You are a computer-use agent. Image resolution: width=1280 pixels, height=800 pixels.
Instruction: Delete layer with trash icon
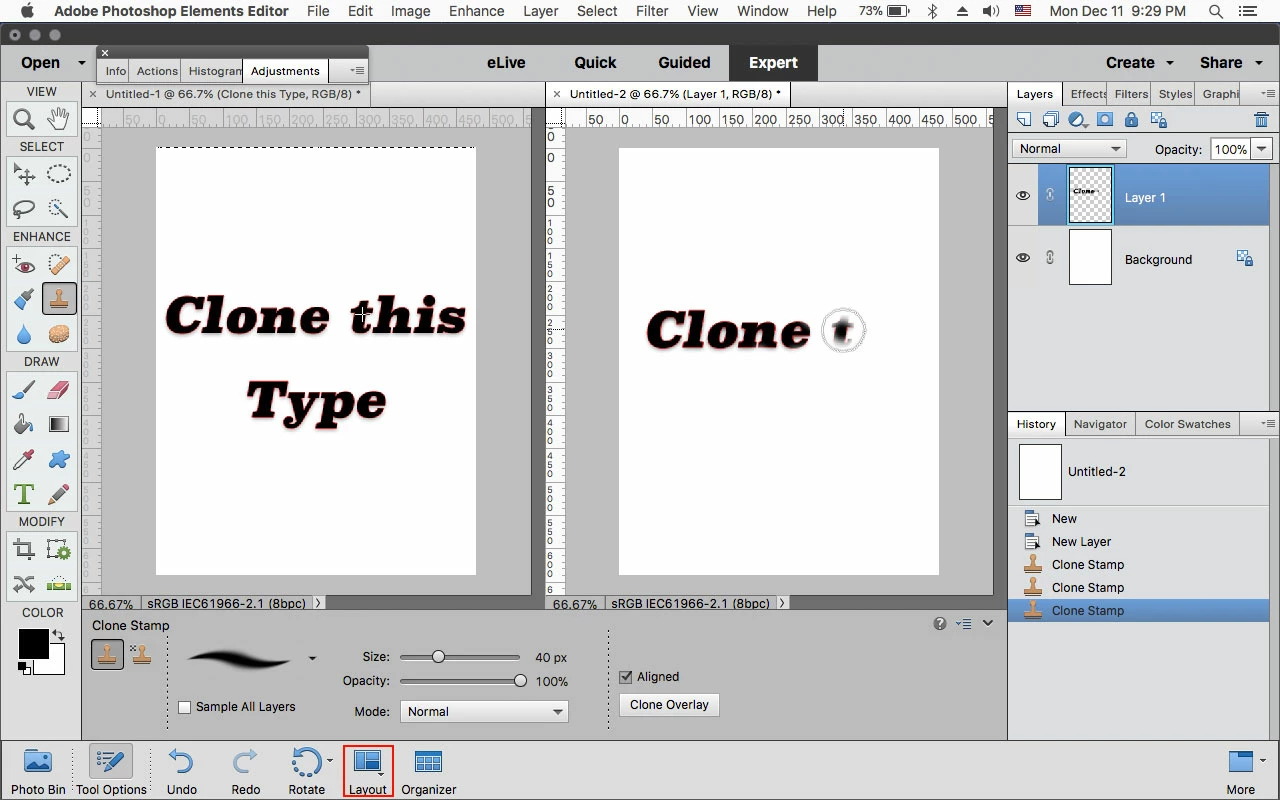pos(1261,120)
